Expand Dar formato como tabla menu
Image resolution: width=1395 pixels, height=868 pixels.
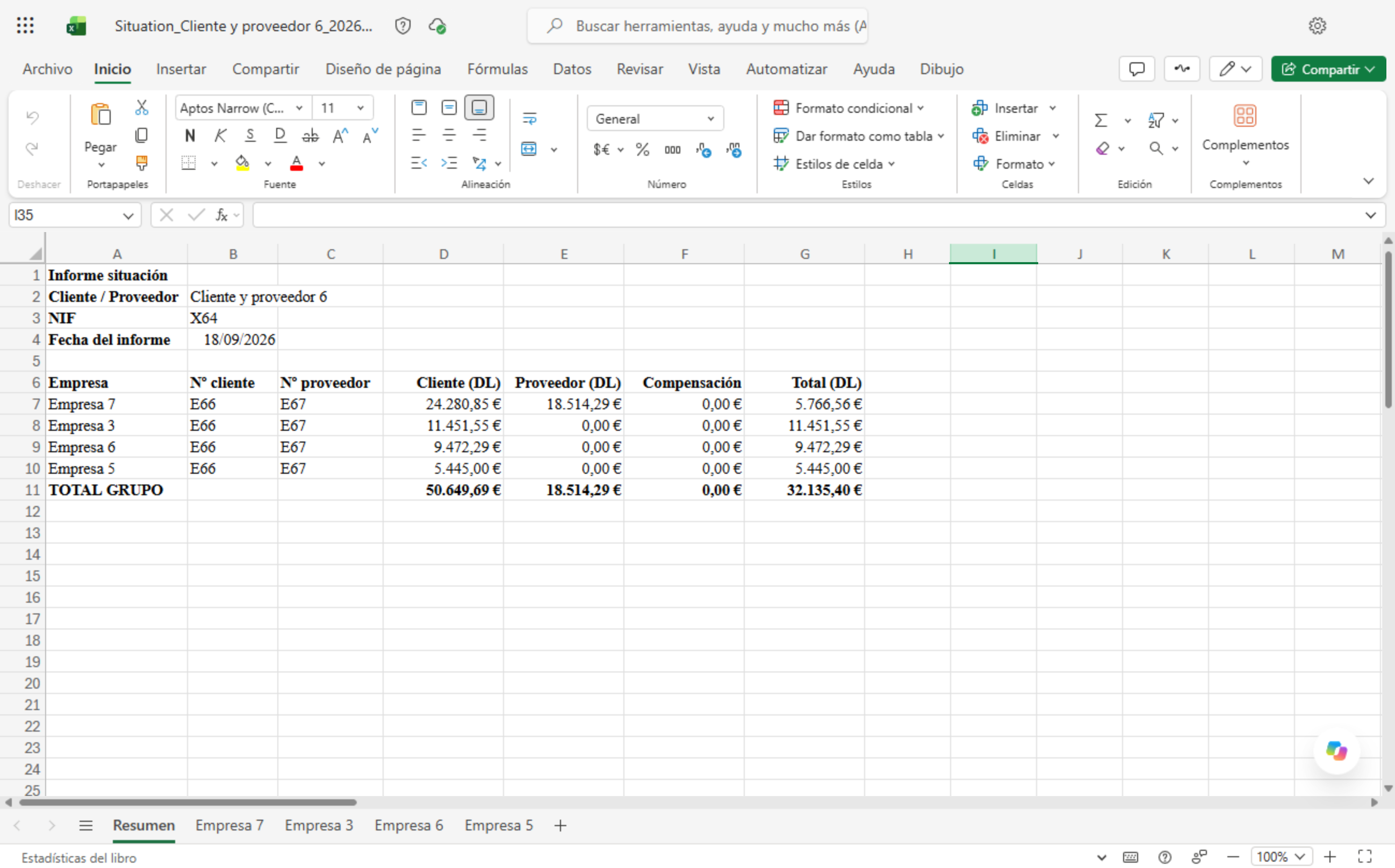[859, 136]
